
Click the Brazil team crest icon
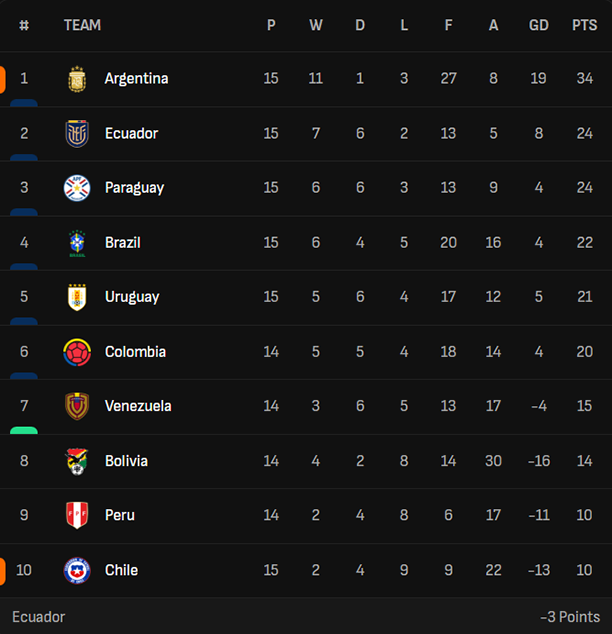[x=77, y=243]
